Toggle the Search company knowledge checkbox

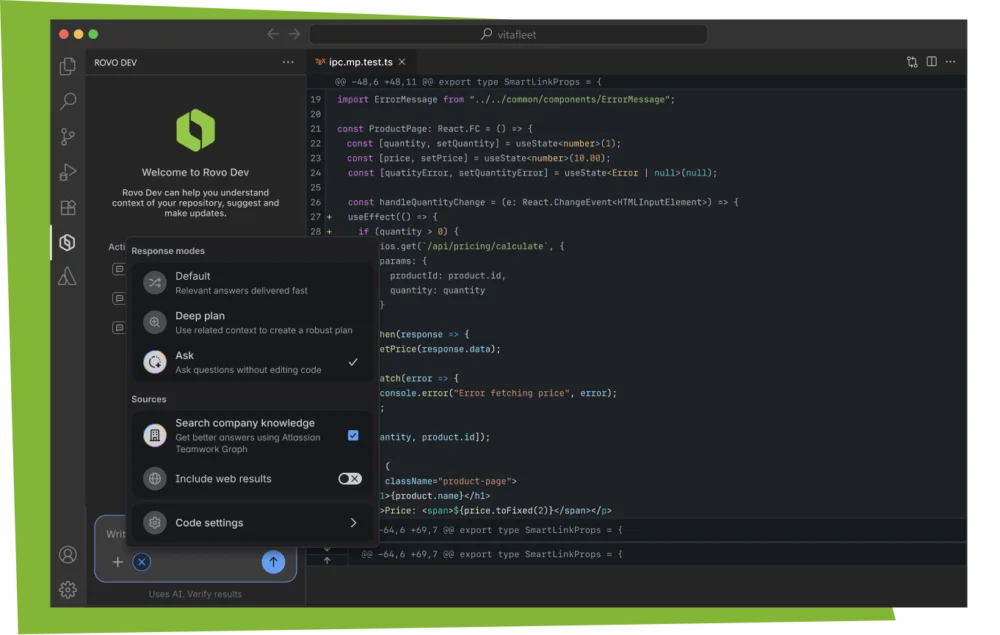click(x=353, y=435)
